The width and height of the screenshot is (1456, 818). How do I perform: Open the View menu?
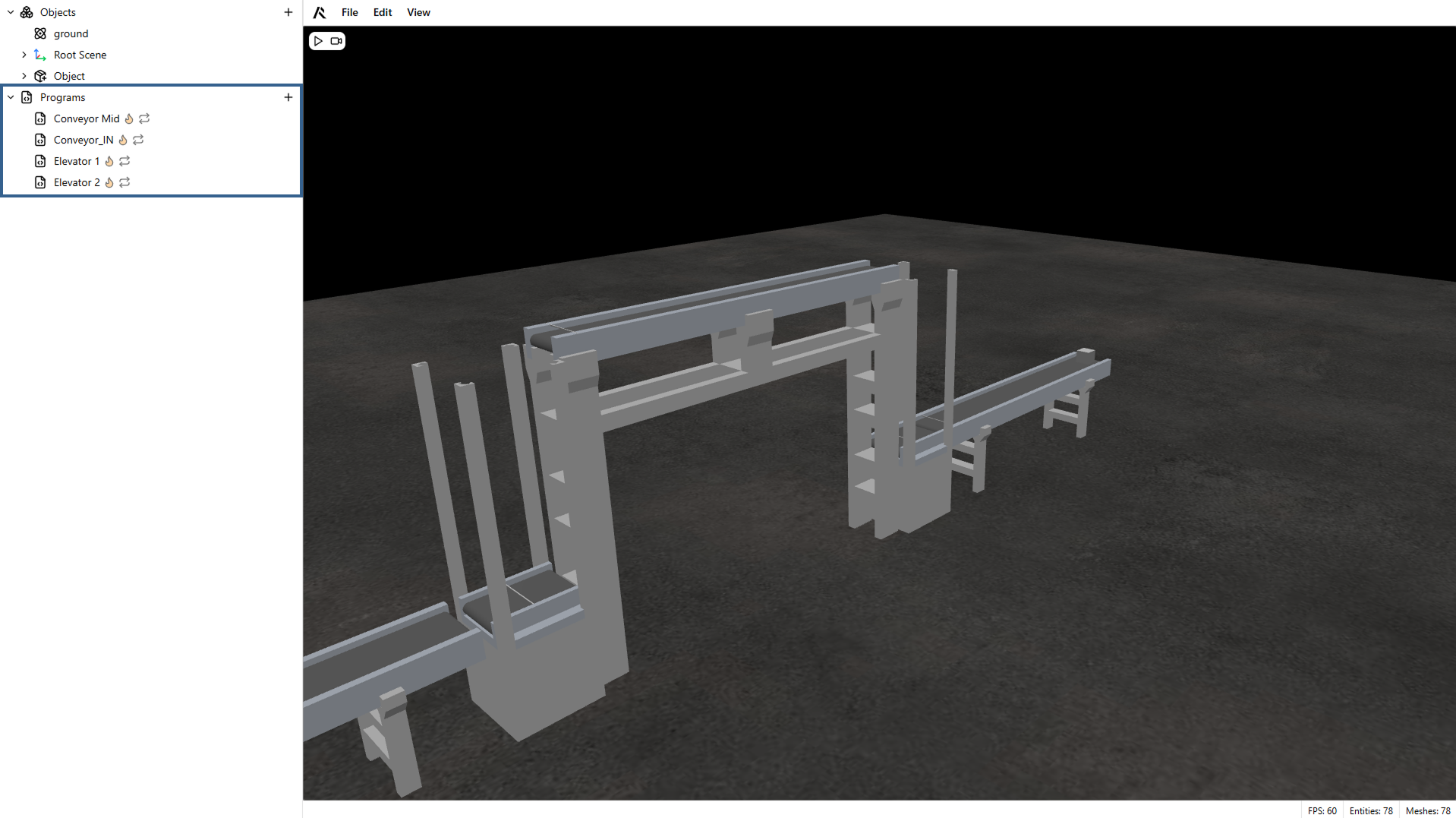(418, 12)
